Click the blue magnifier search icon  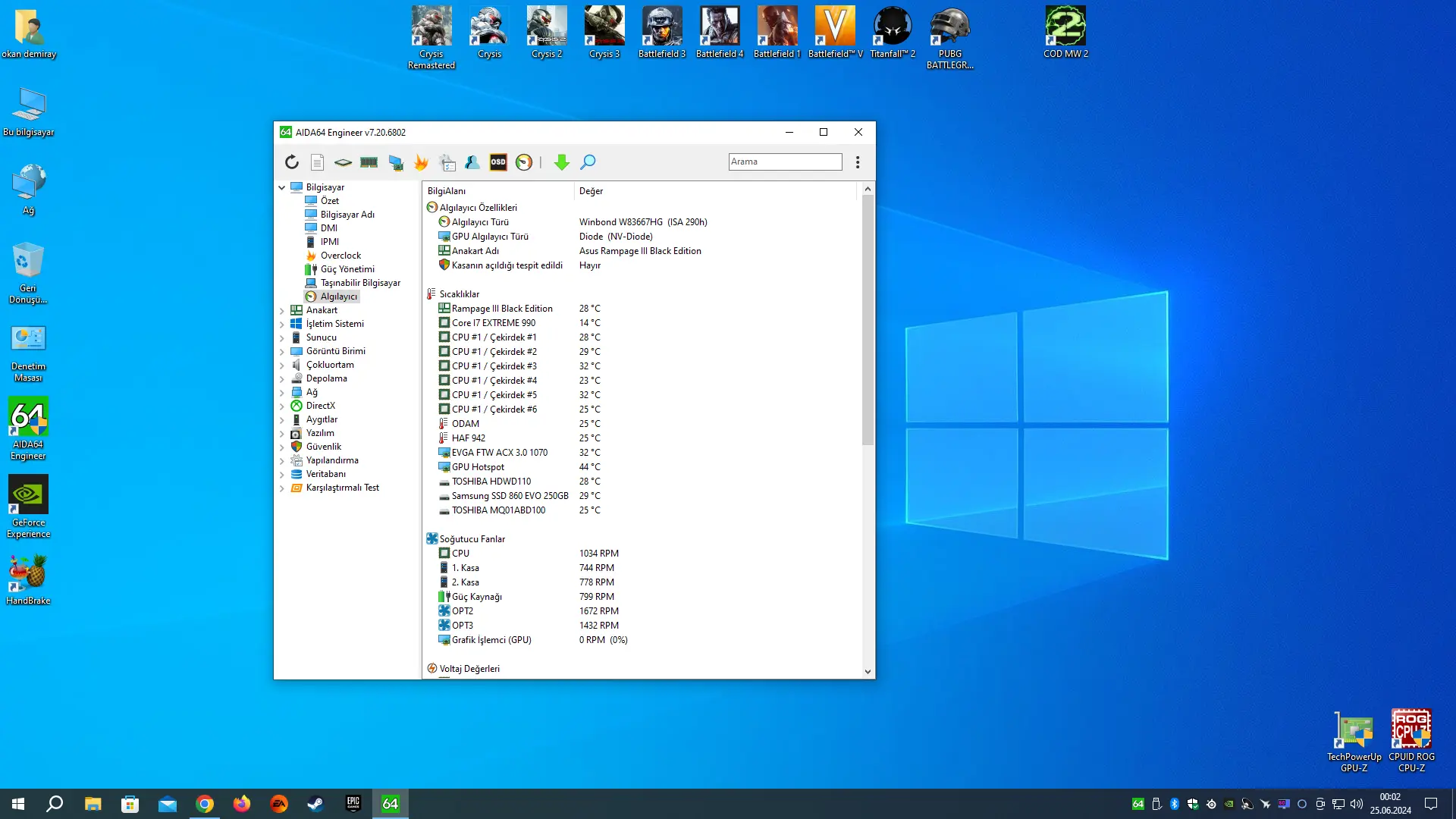click(588, 162)
